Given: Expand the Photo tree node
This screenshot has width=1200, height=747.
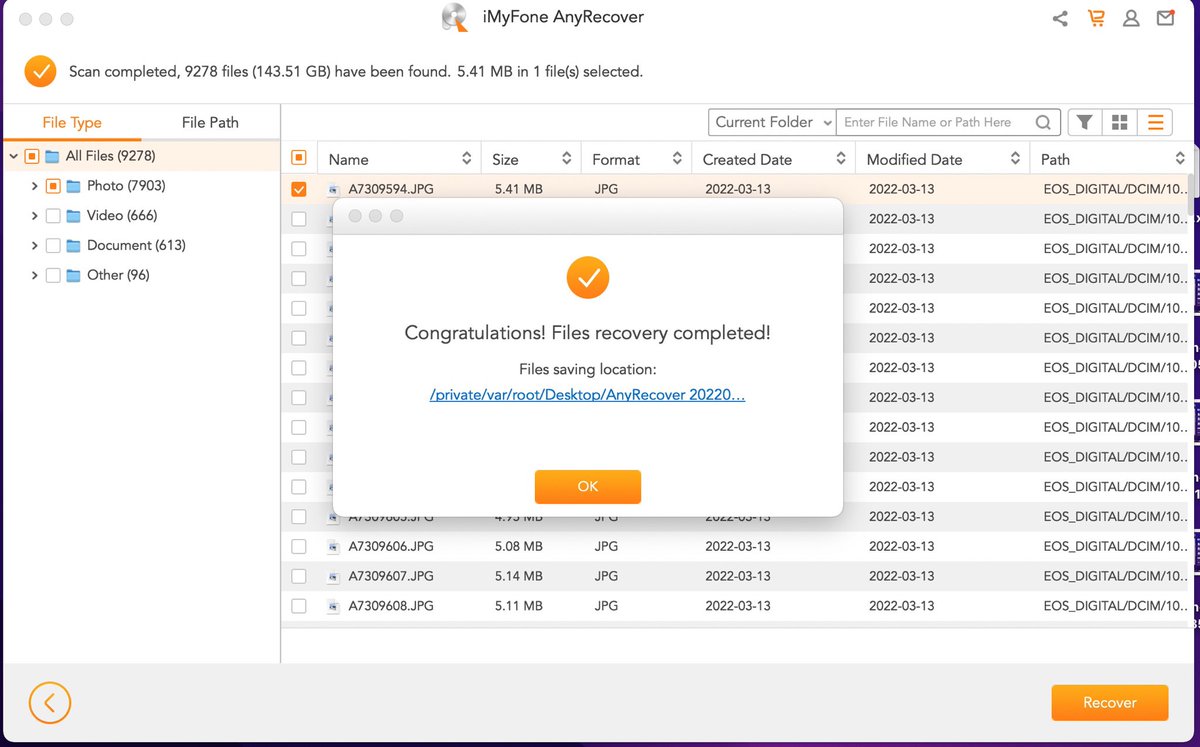Looking at the screenshot, I should [x=34, y=186].
